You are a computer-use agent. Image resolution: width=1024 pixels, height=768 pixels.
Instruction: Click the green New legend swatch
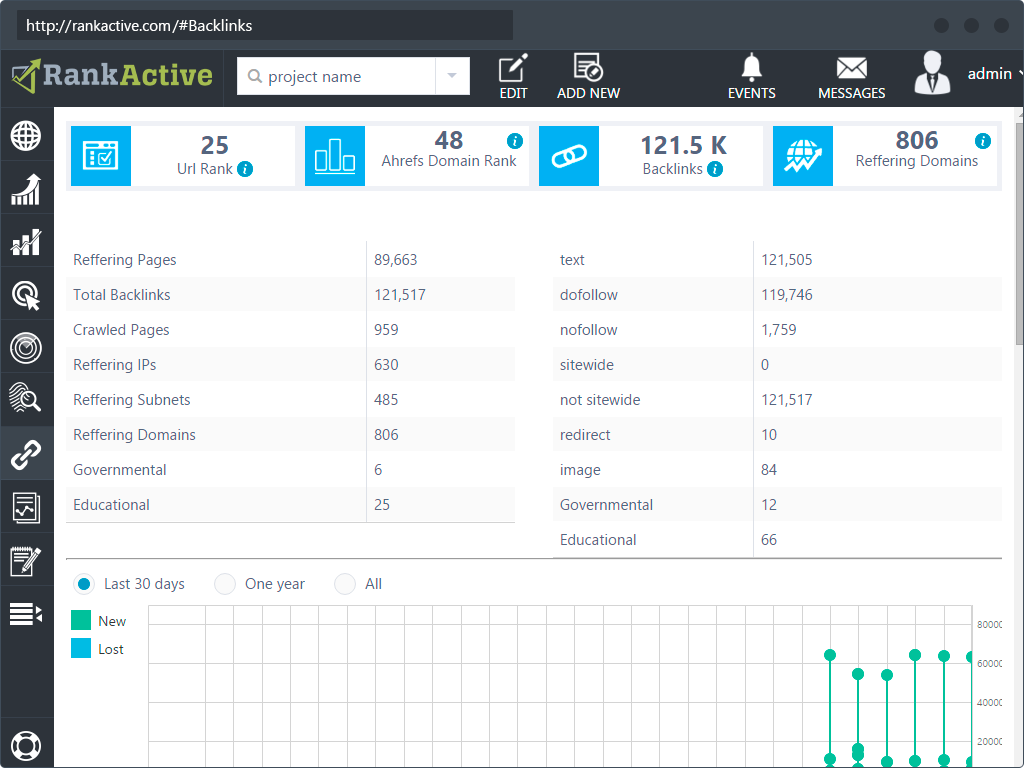pos(81,620)
